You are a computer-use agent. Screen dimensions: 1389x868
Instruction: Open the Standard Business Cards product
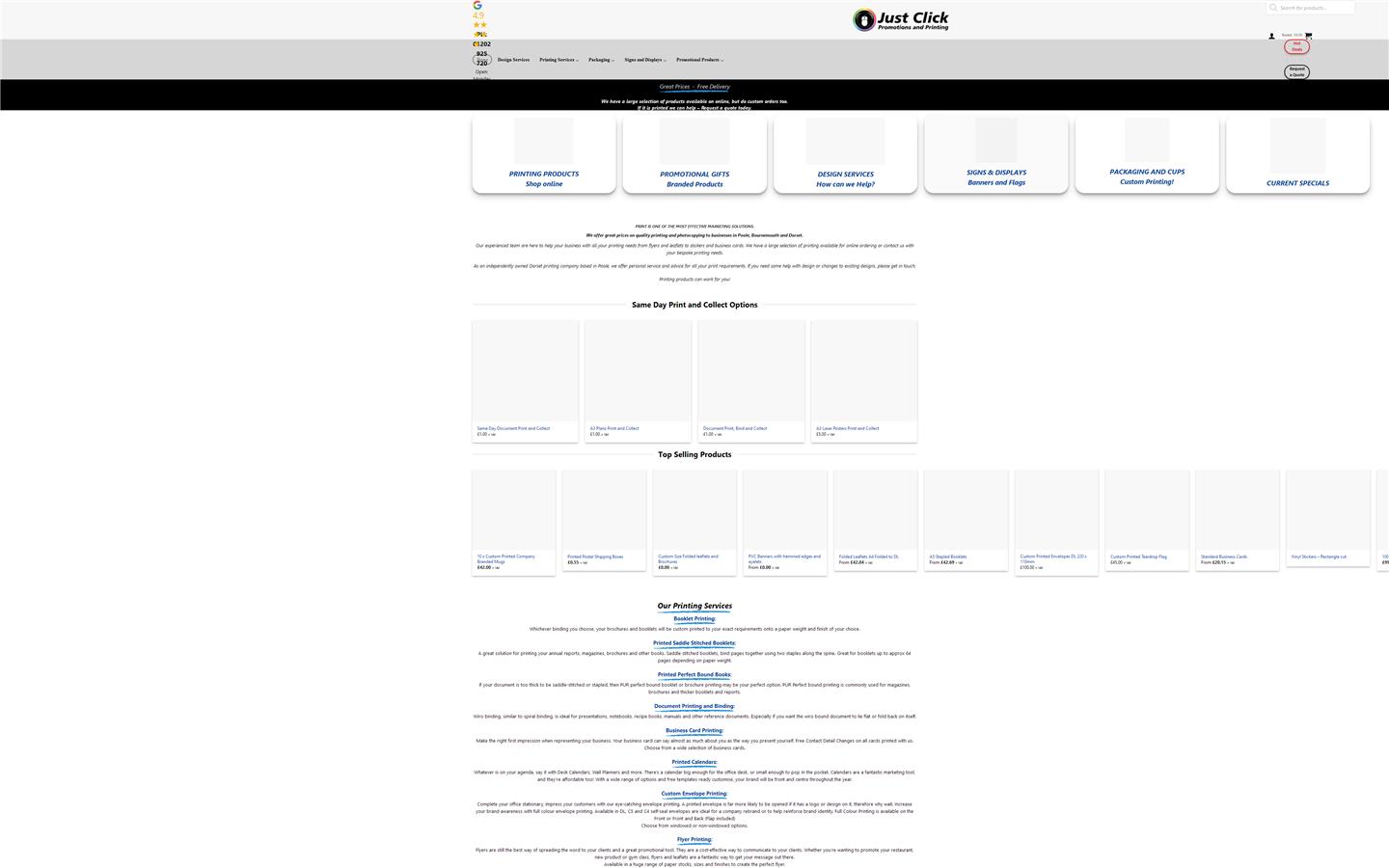click(1223, 556)
